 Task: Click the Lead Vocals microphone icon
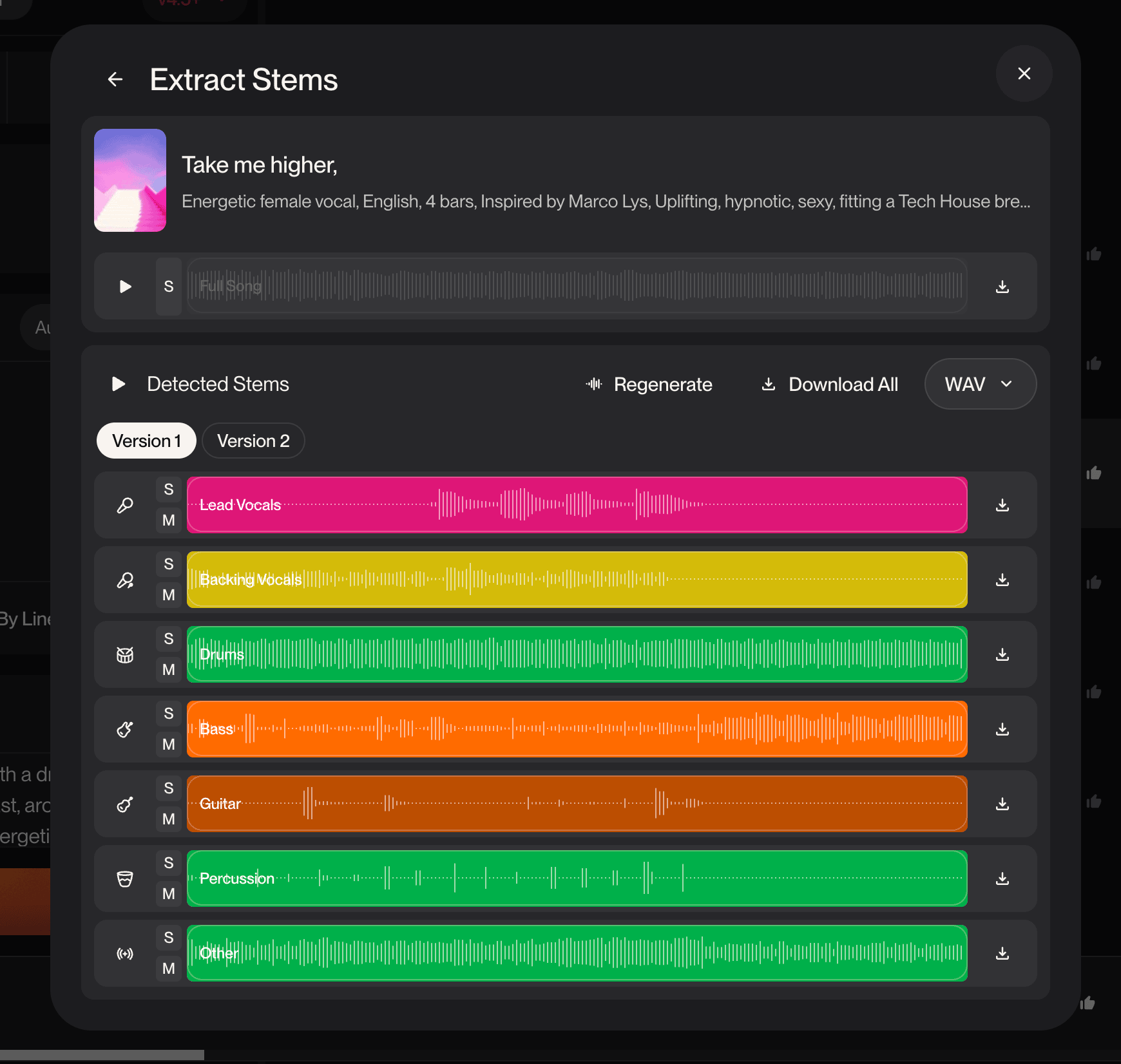point(125,505)
